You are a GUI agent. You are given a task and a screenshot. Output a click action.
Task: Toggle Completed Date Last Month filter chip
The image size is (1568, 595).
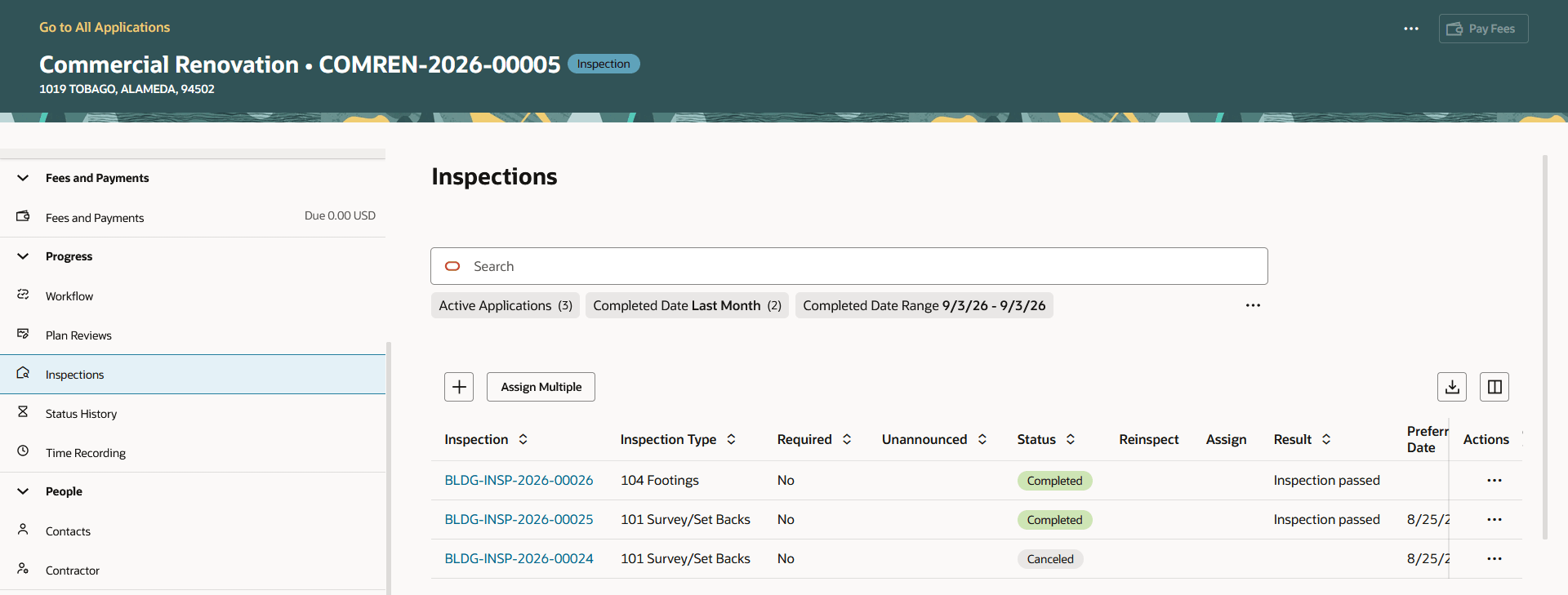687,305
